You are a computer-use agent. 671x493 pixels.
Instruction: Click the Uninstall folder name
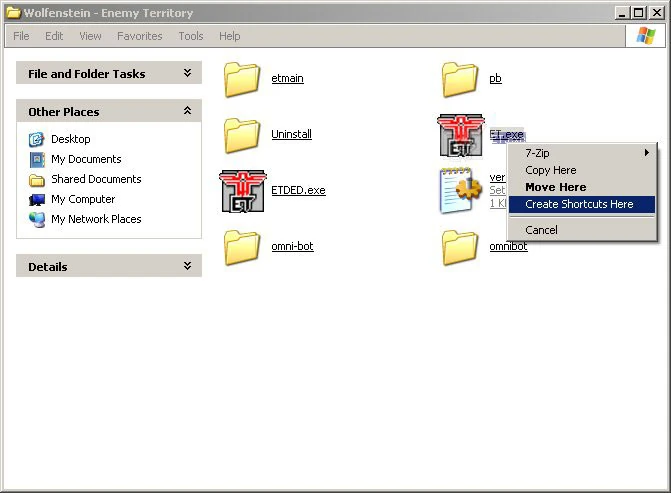(x=291, y=134)
